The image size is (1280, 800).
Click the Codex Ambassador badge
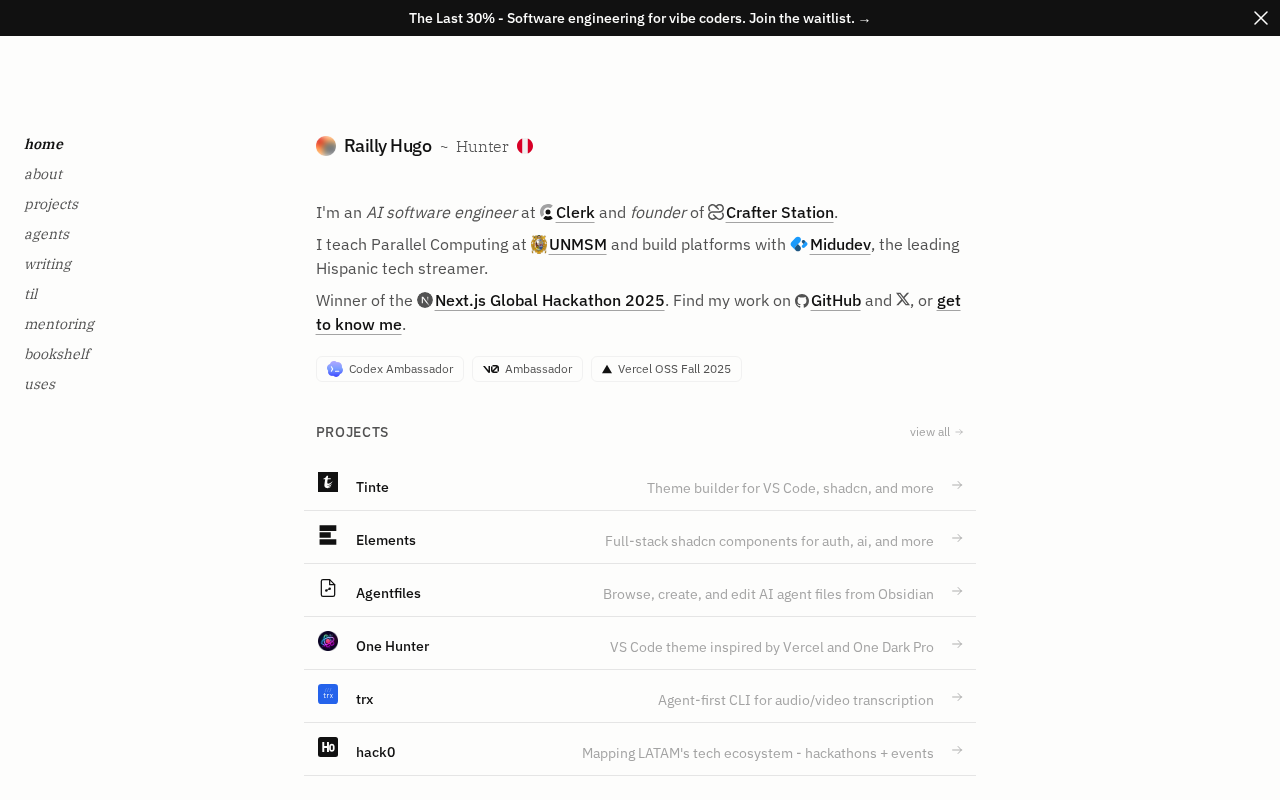390,369
